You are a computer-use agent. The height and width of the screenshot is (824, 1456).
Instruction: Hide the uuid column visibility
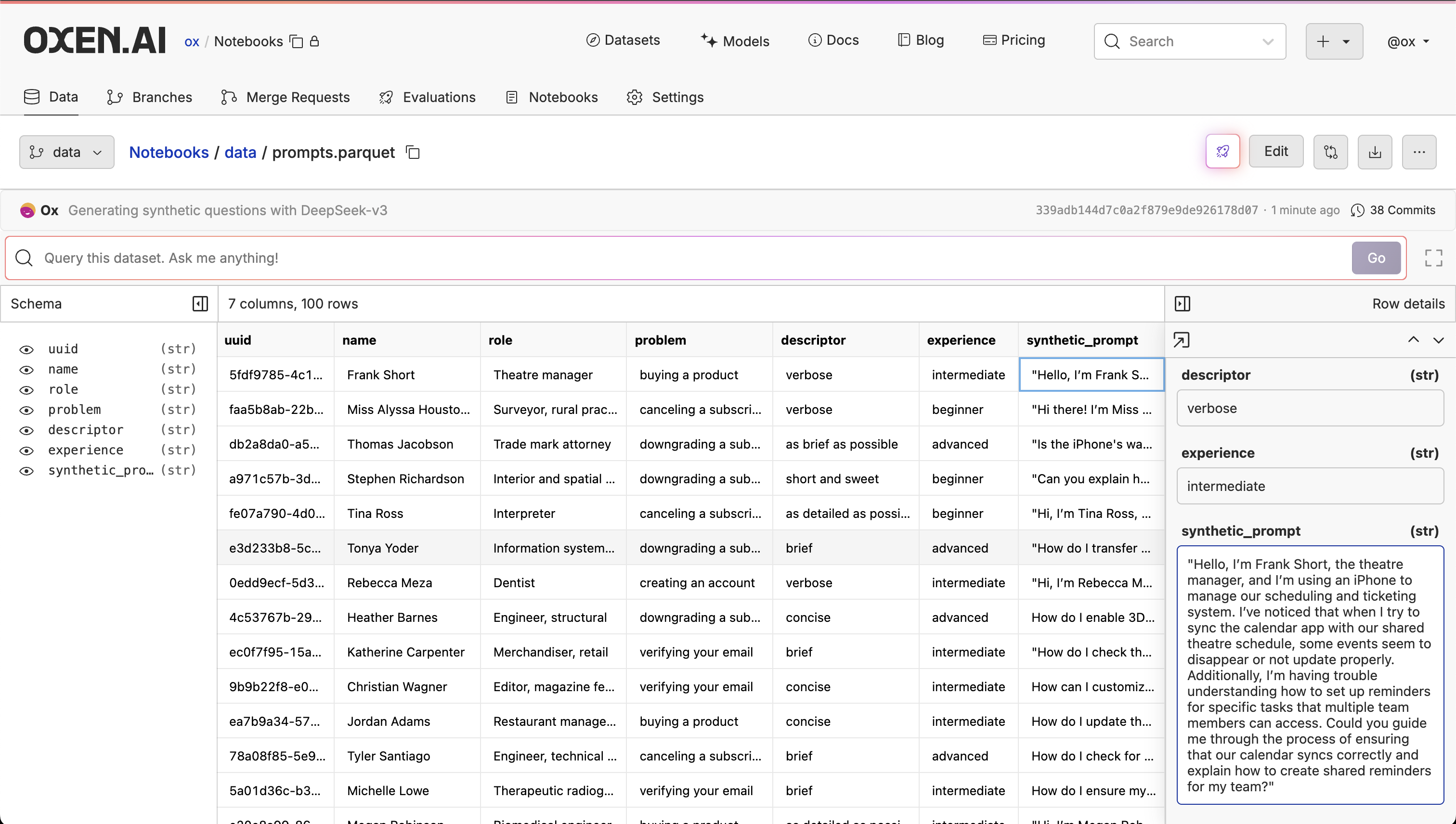[26, 350]
